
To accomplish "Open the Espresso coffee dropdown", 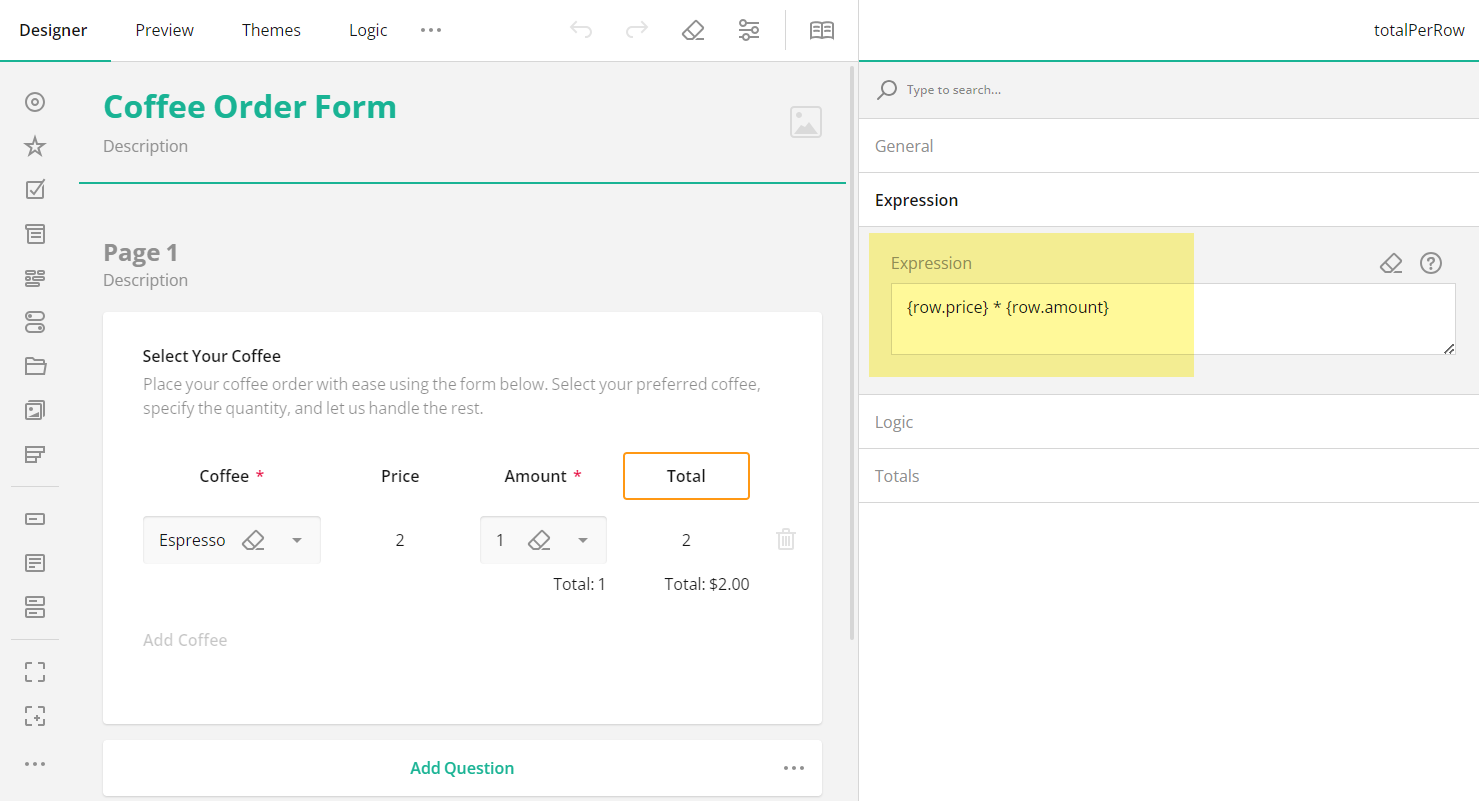I will click(296, 539).
